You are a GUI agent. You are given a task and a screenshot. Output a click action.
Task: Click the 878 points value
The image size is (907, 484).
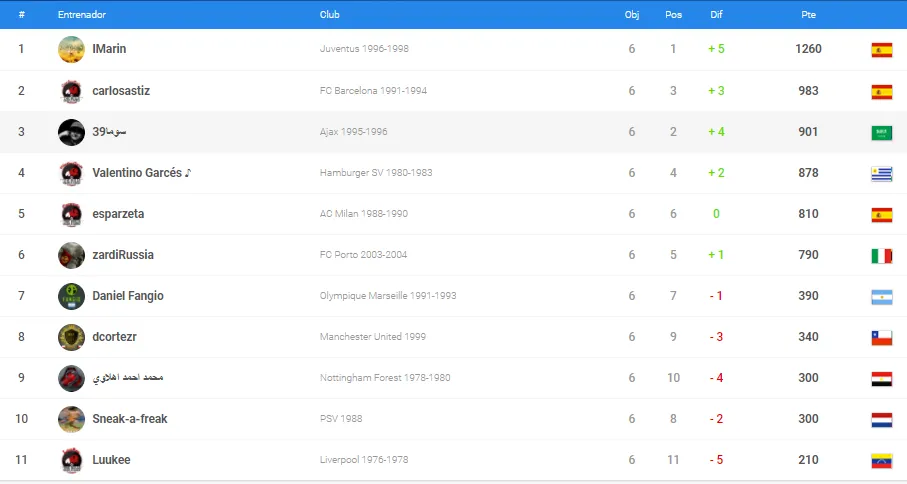click(808, 173)
